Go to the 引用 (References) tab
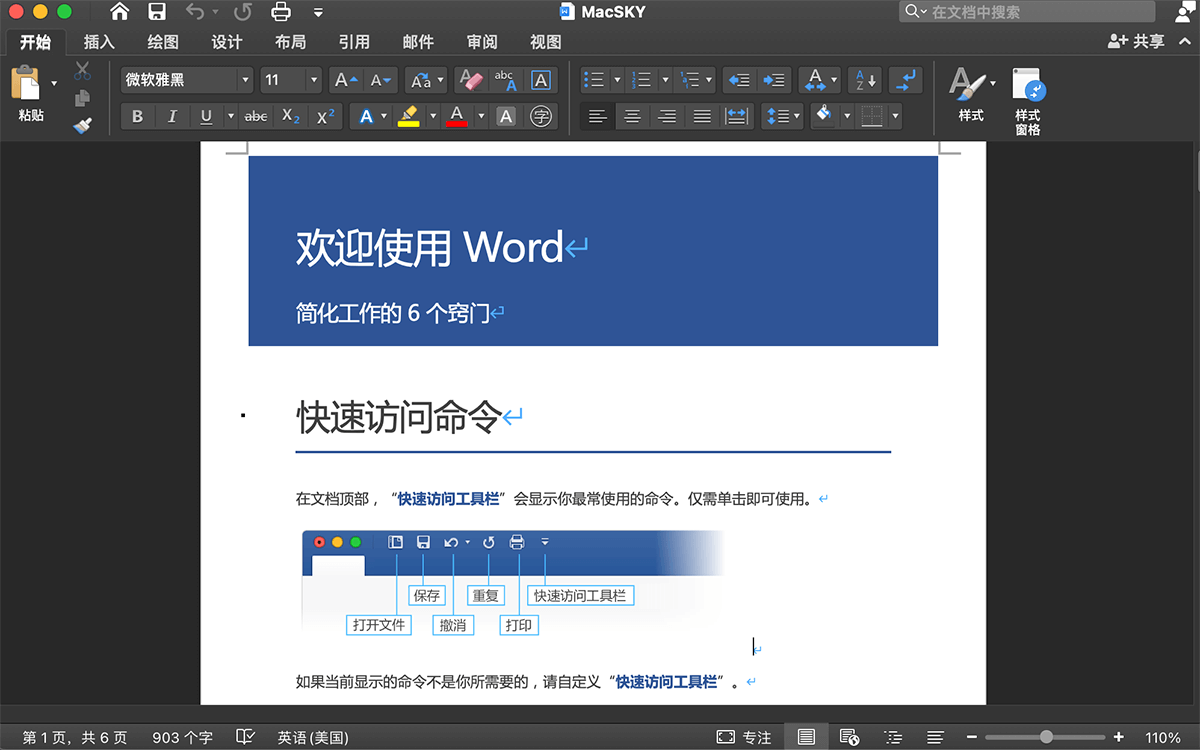The image size is (1200, 750). point(354,42)
